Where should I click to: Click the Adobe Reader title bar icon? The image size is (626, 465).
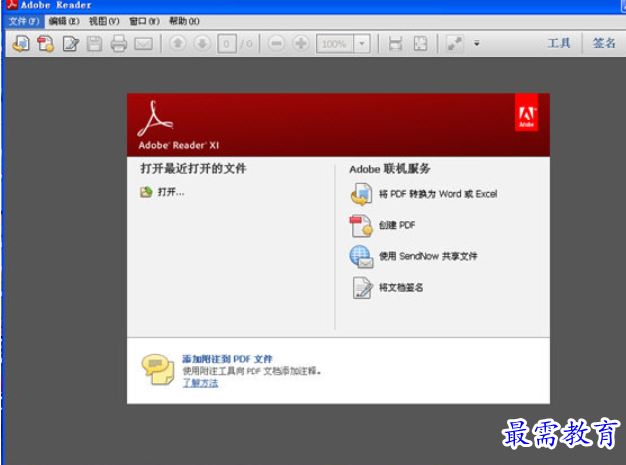coord(12,4)
